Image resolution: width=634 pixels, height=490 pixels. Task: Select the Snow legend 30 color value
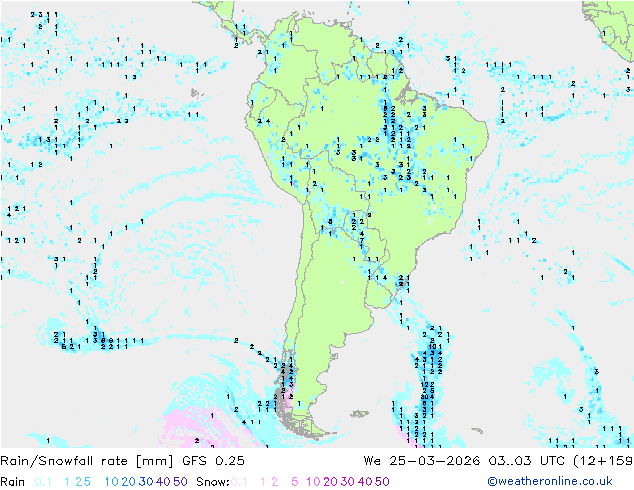348,482
